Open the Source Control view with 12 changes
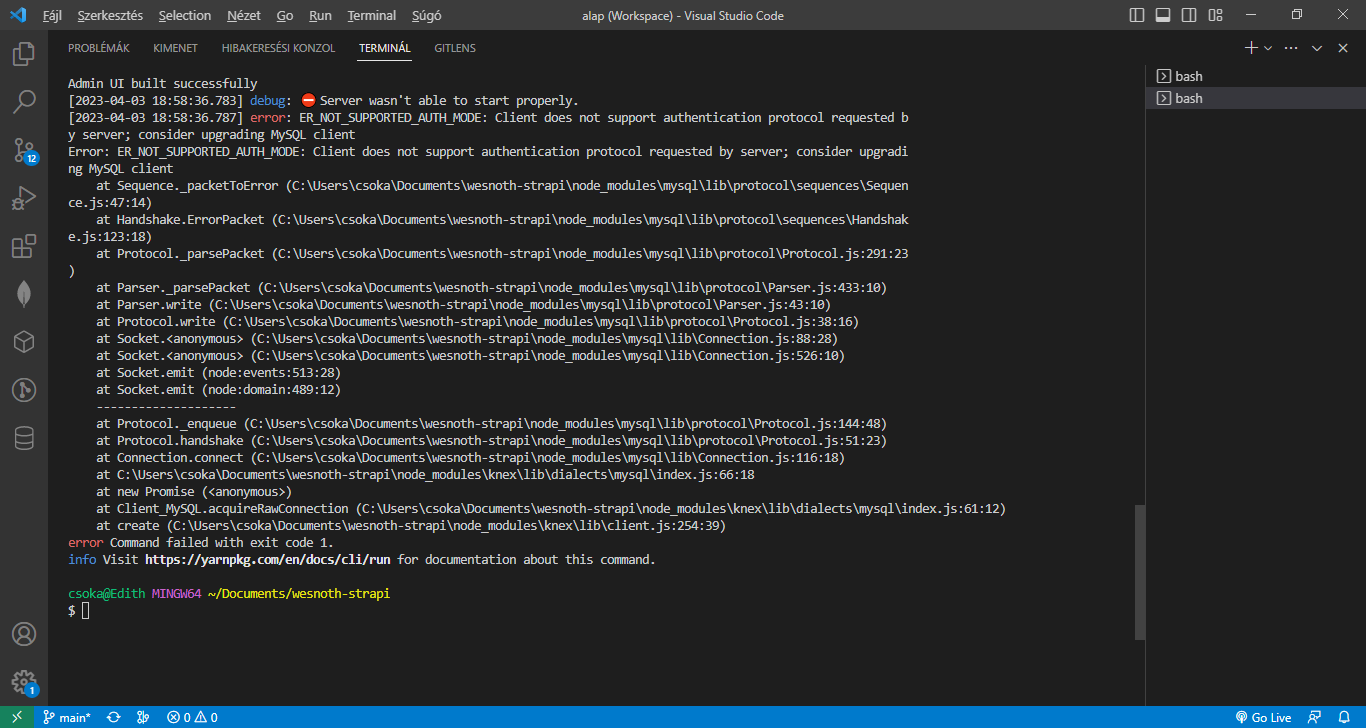This screenshot has width=1366, height=728. tap(24, 150)
